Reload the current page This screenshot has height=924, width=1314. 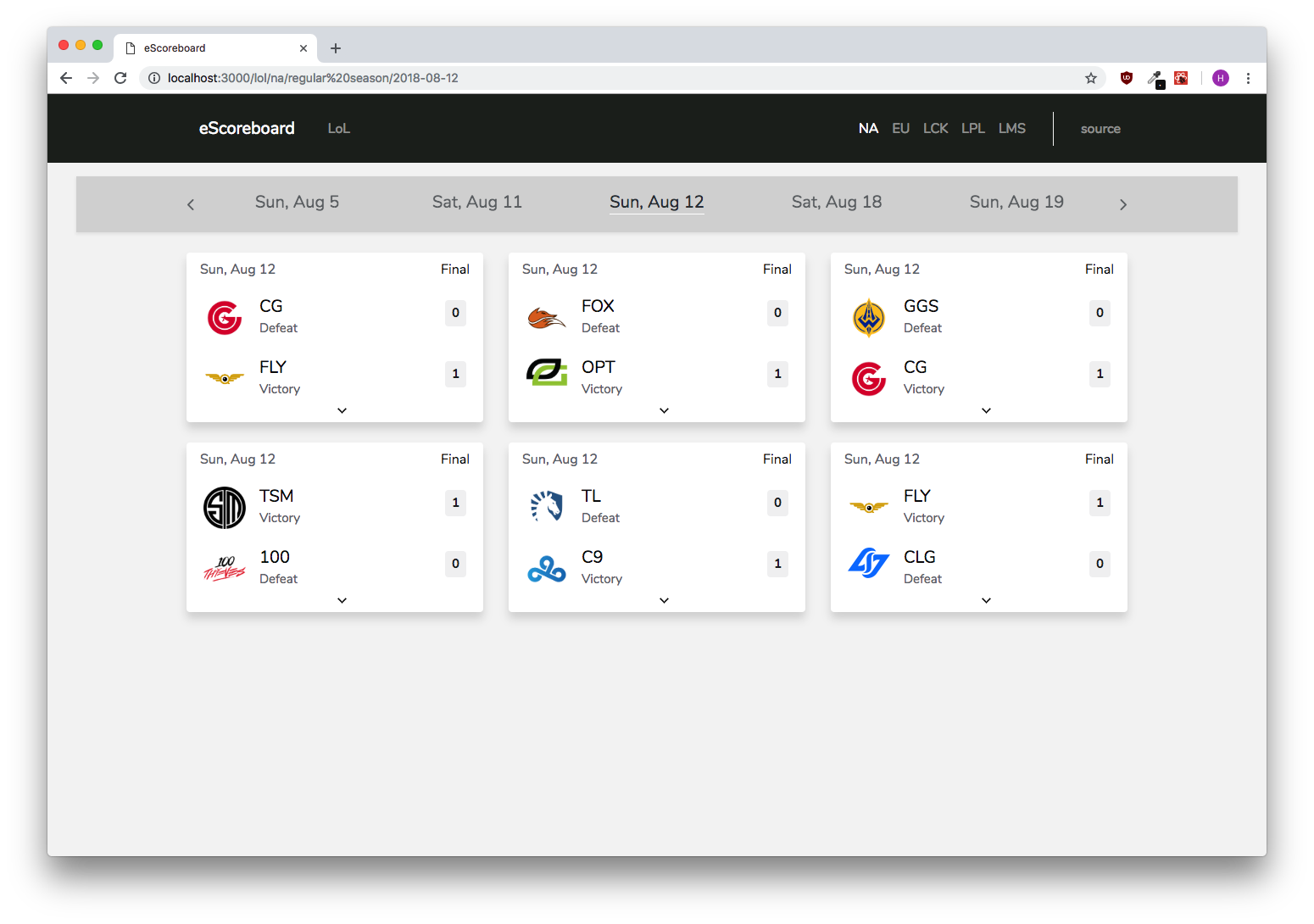(x=120, y=78)
